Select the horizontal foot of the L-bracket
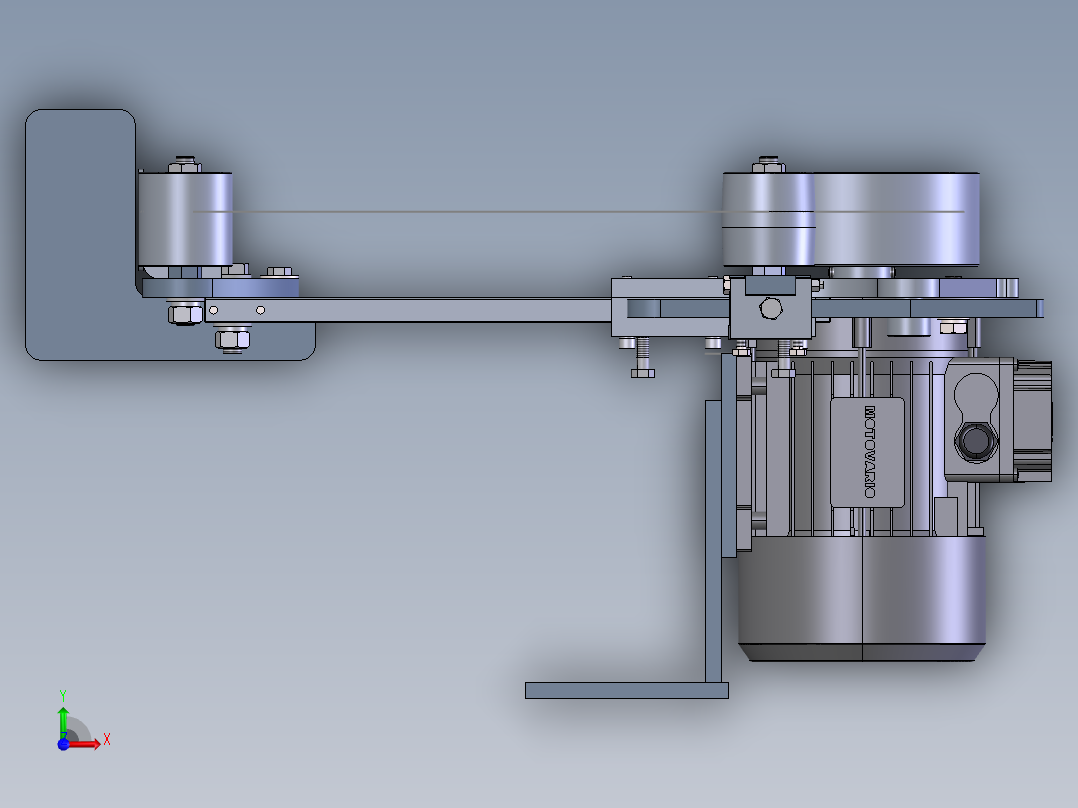The image size is (1078, 808). coord(626,690)
